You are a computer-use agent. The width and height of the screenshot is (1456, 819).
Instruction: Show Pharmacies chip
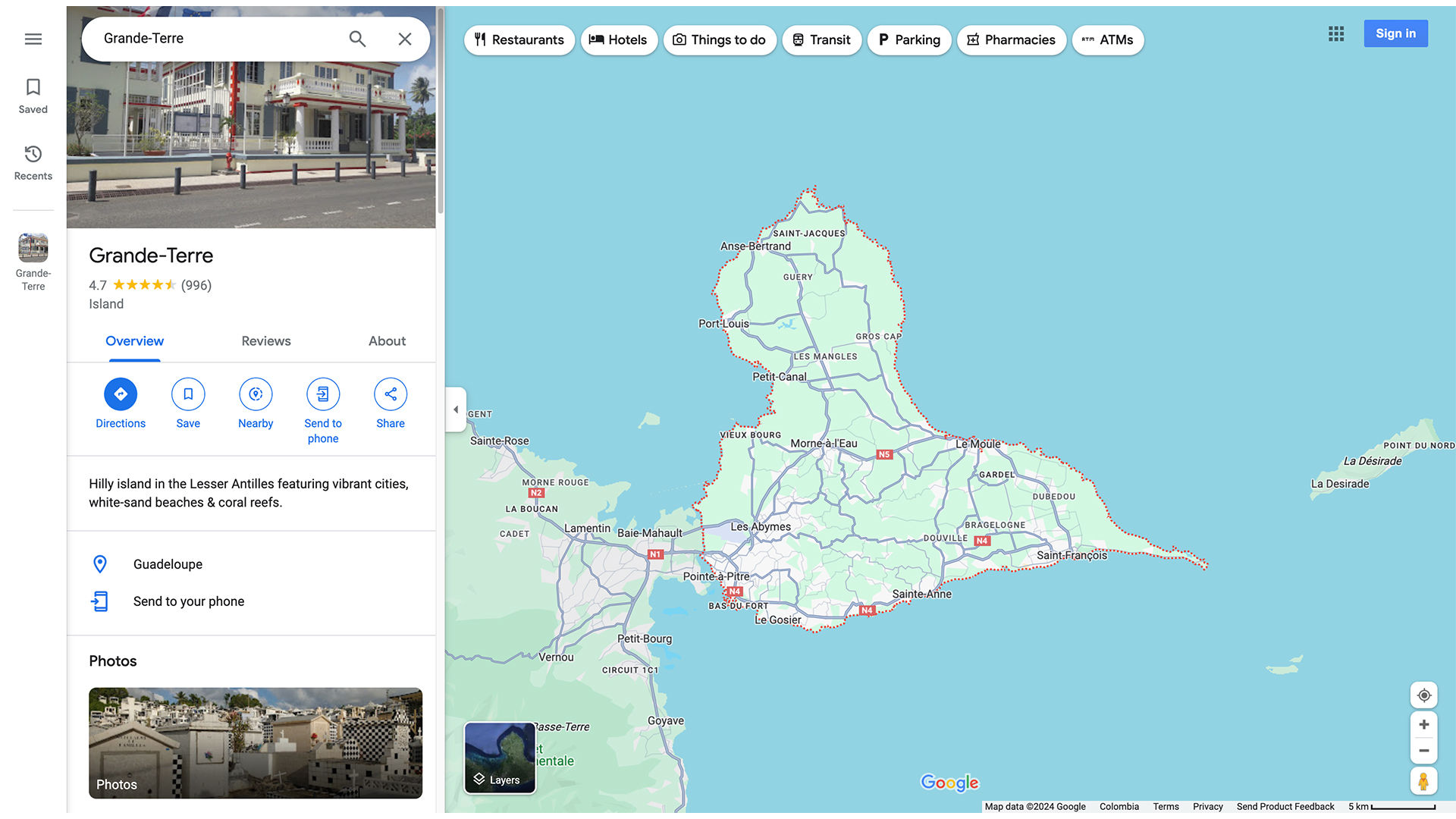pos(1012,39)
